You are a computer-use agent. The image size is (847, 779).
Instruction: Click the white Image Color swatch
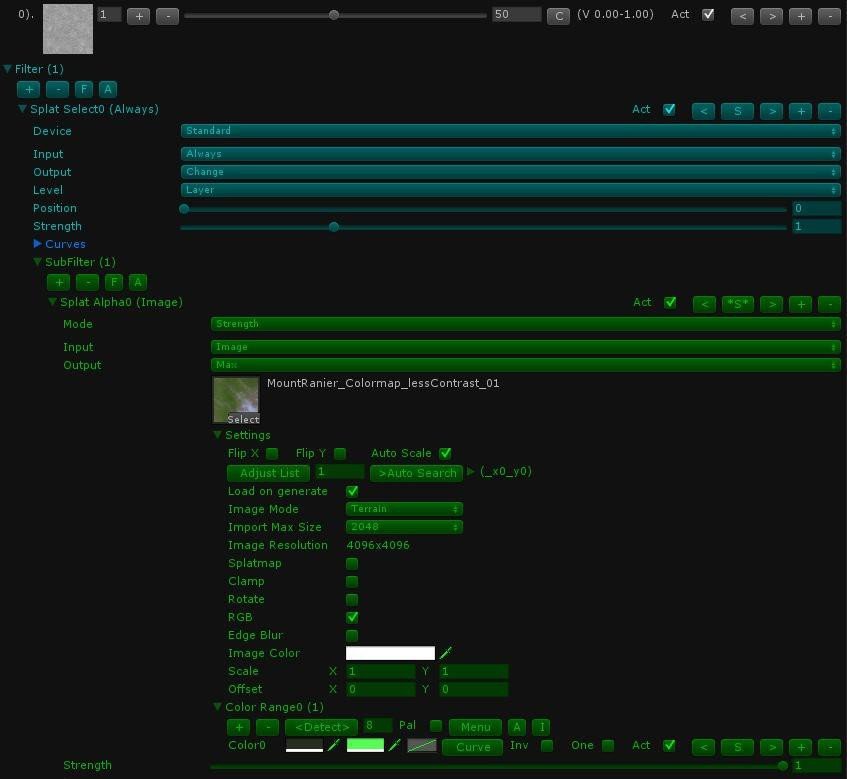pyautogui.click(x=390, y=653)
